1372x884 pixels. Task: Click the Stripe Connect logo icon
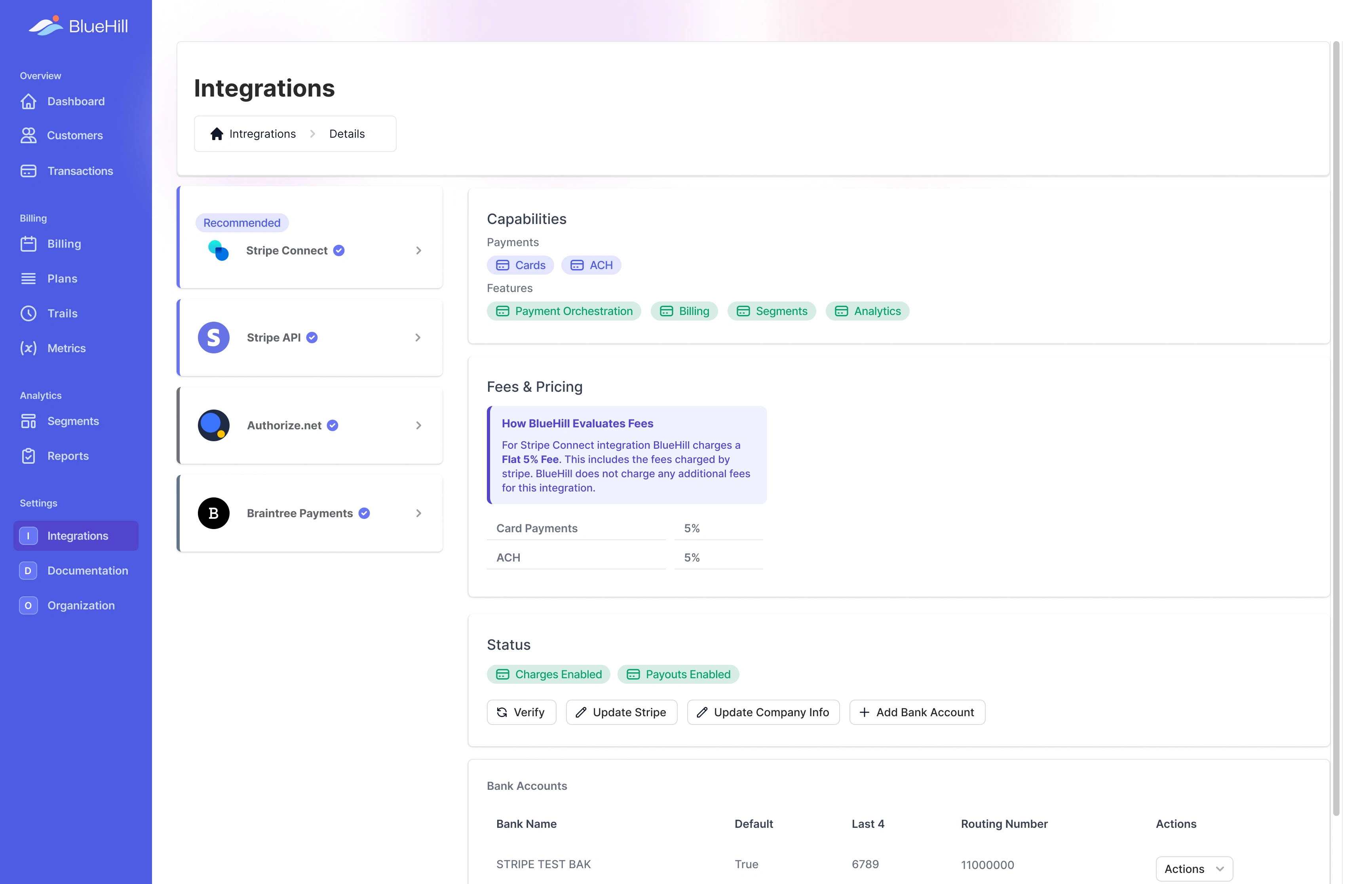[x=218, y=250]
